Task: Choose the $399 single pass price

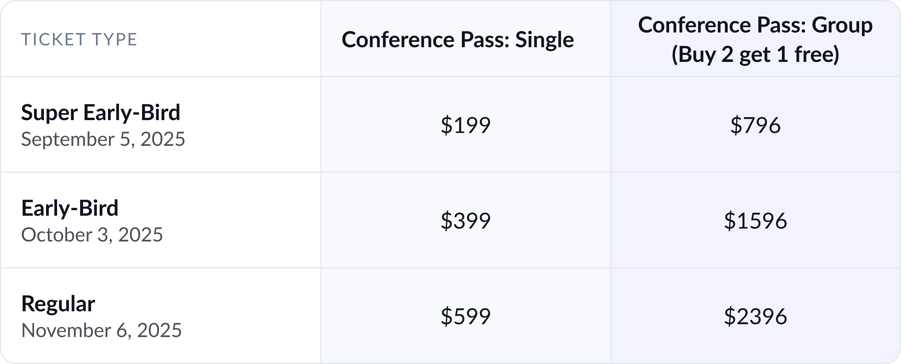Action: [x=465, y=221]
